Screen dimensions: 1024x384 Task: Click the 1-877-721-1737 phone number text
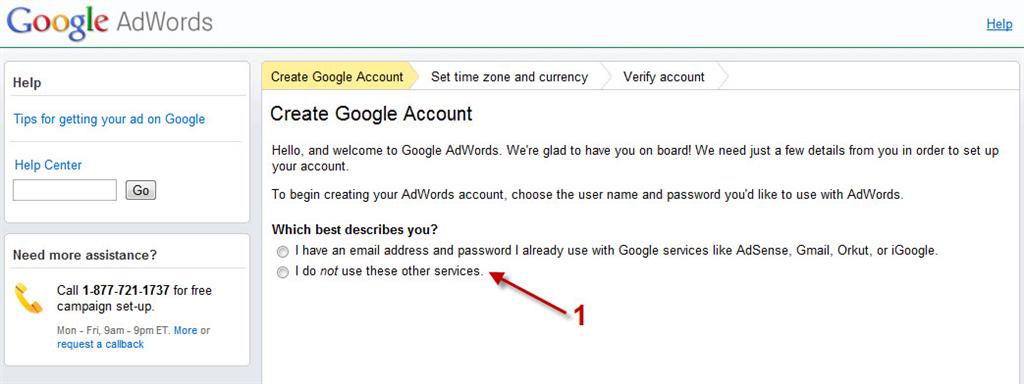pos(126,291)
